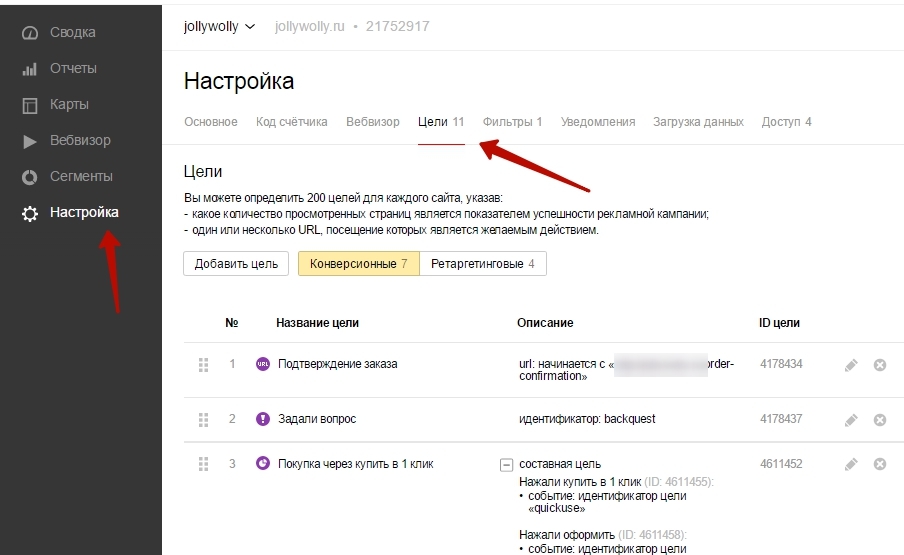This screenshot has height=555, width=904.
Task: Delete the Подтверждение заказа goal
Action: [880, 365]
